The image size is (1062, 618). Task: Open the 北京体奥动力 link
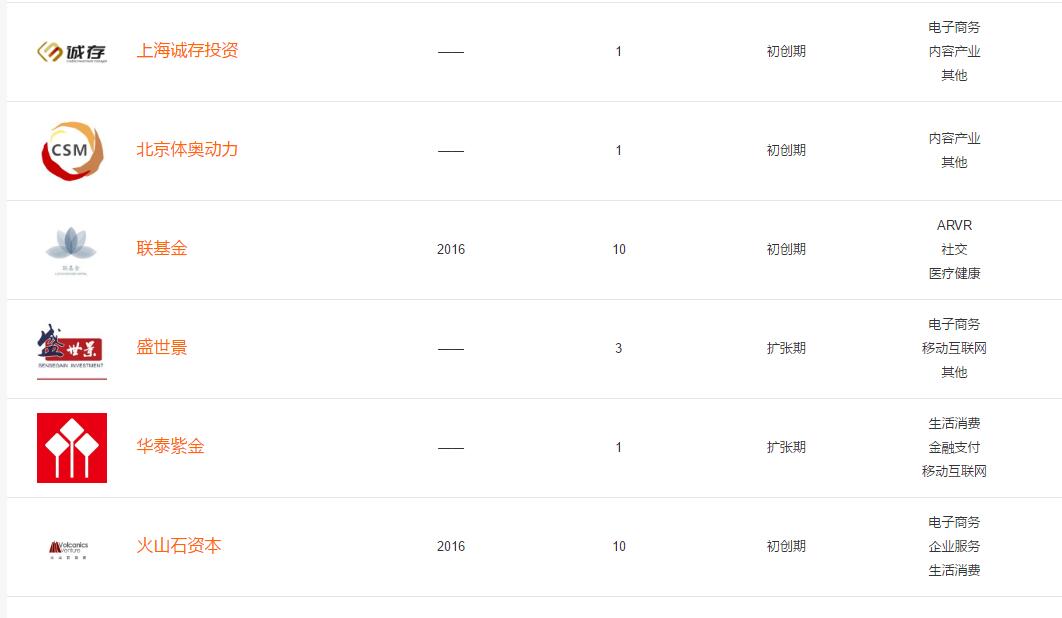coord(187,150)
